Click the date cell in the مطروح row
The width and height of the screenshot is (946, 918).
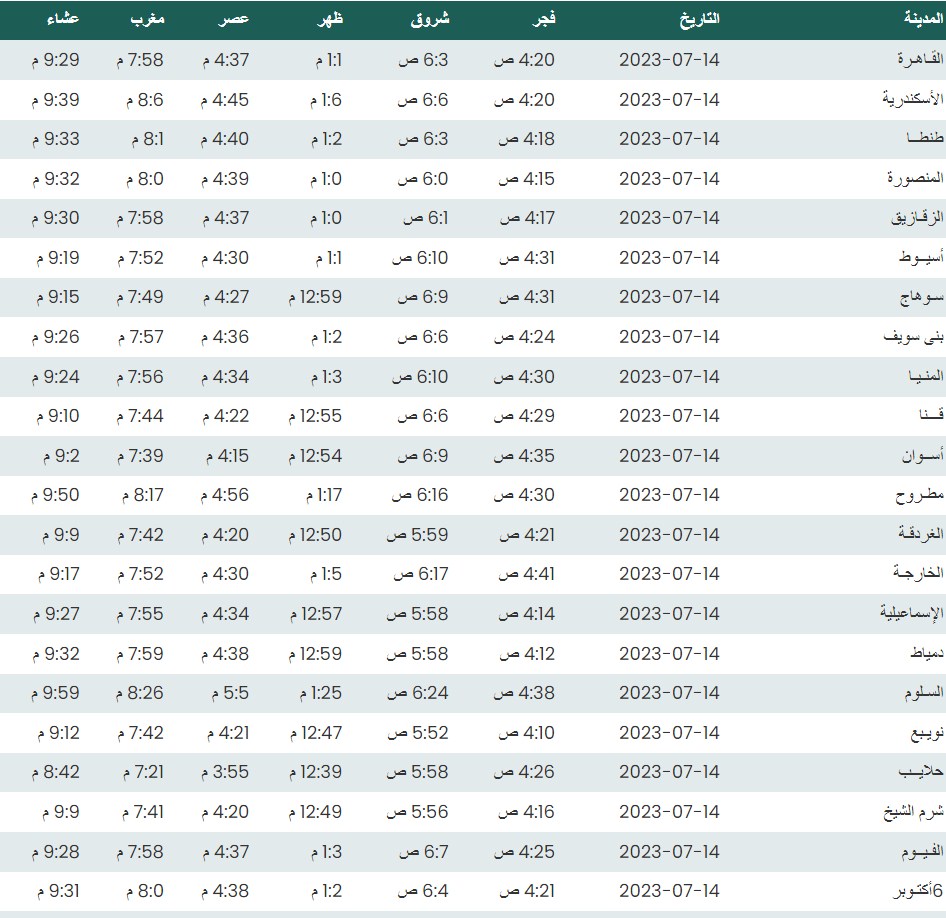point(669,495)
